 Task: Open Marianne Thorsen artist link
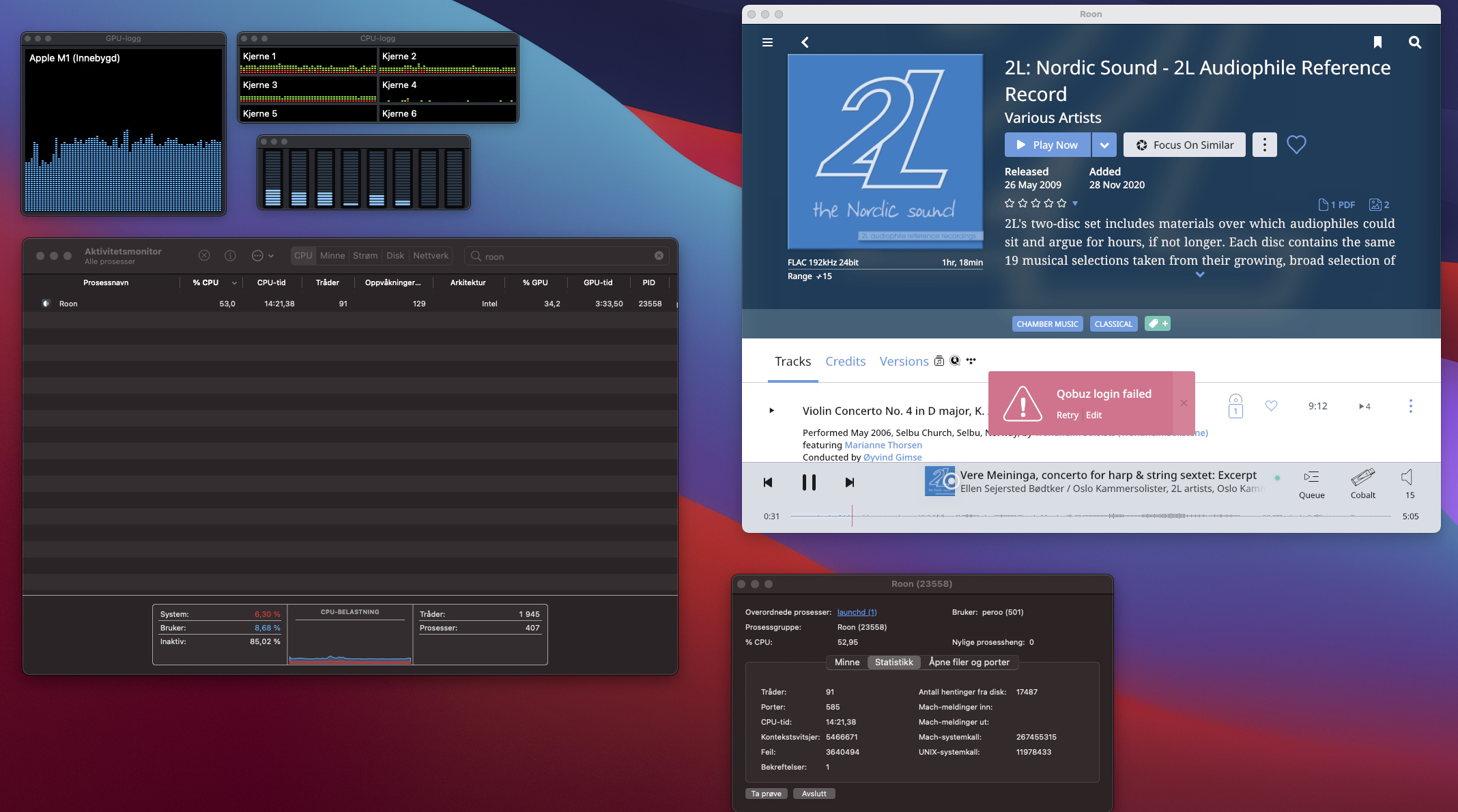[883, 445]
